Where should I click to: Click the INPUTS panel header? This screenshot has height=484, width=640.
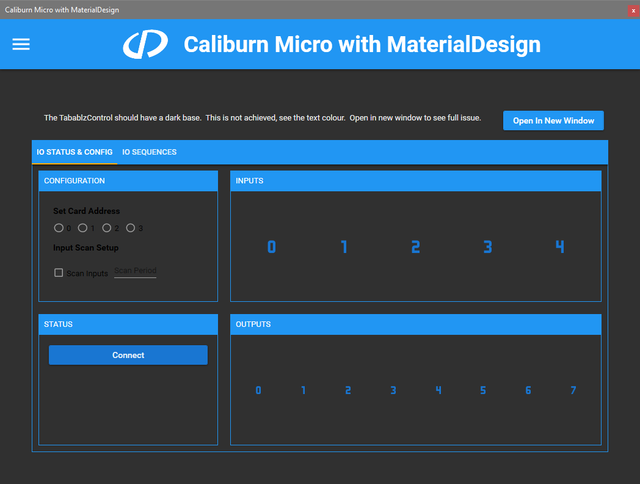pyautogui.click(x=416, y=181)
